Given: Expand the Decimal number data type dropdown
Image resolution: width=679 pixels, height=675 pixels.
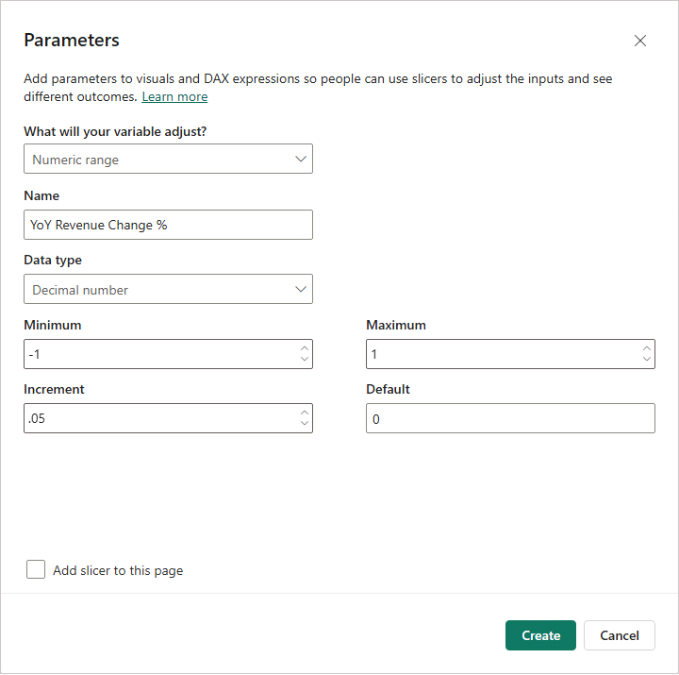Looking at the screenshot, I should 160,290.
